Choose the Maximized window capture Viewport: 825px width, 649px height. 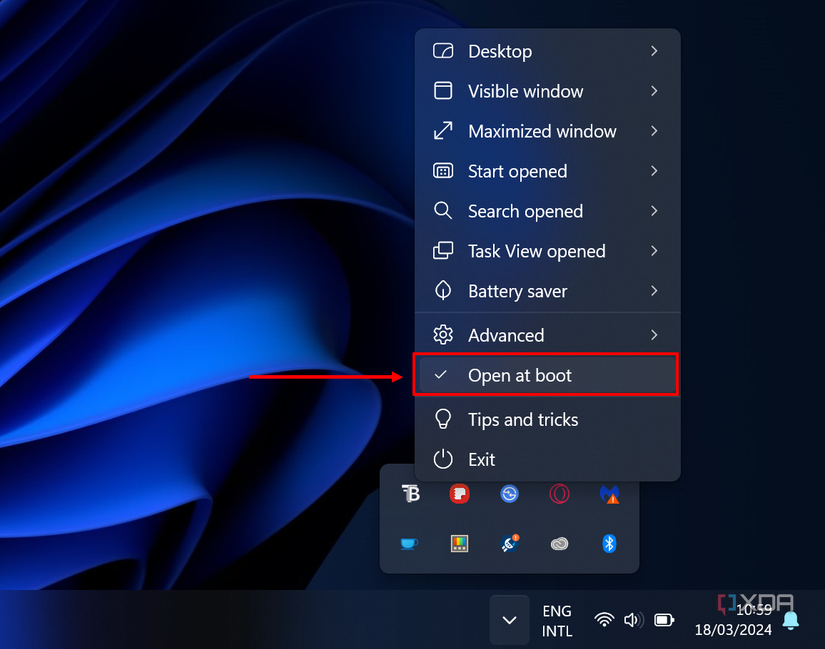(543, 131)
